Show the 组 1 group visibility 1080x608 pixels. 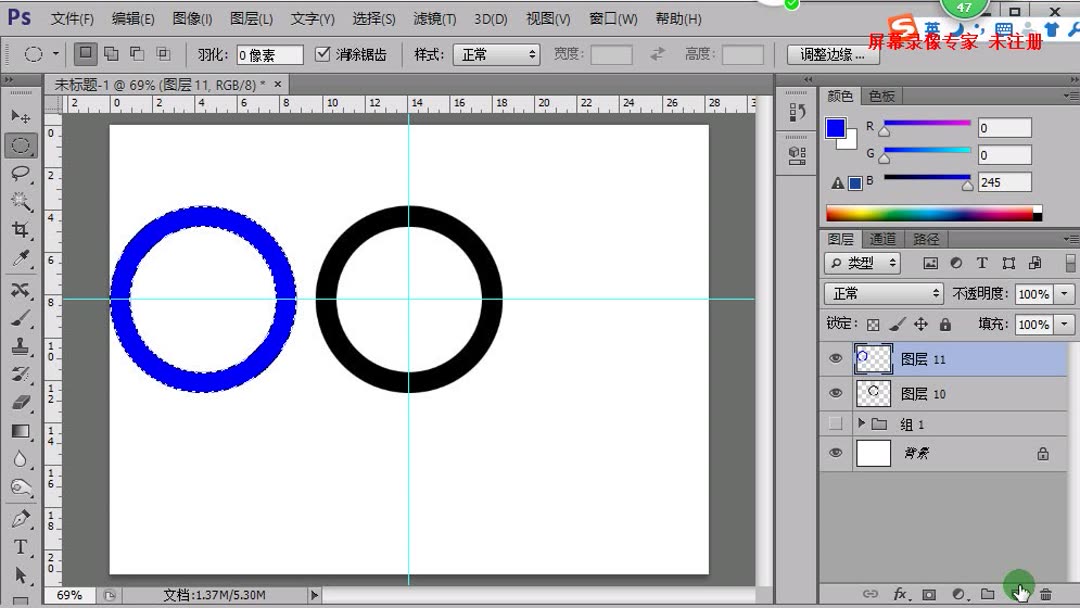[x=835, y=424]
